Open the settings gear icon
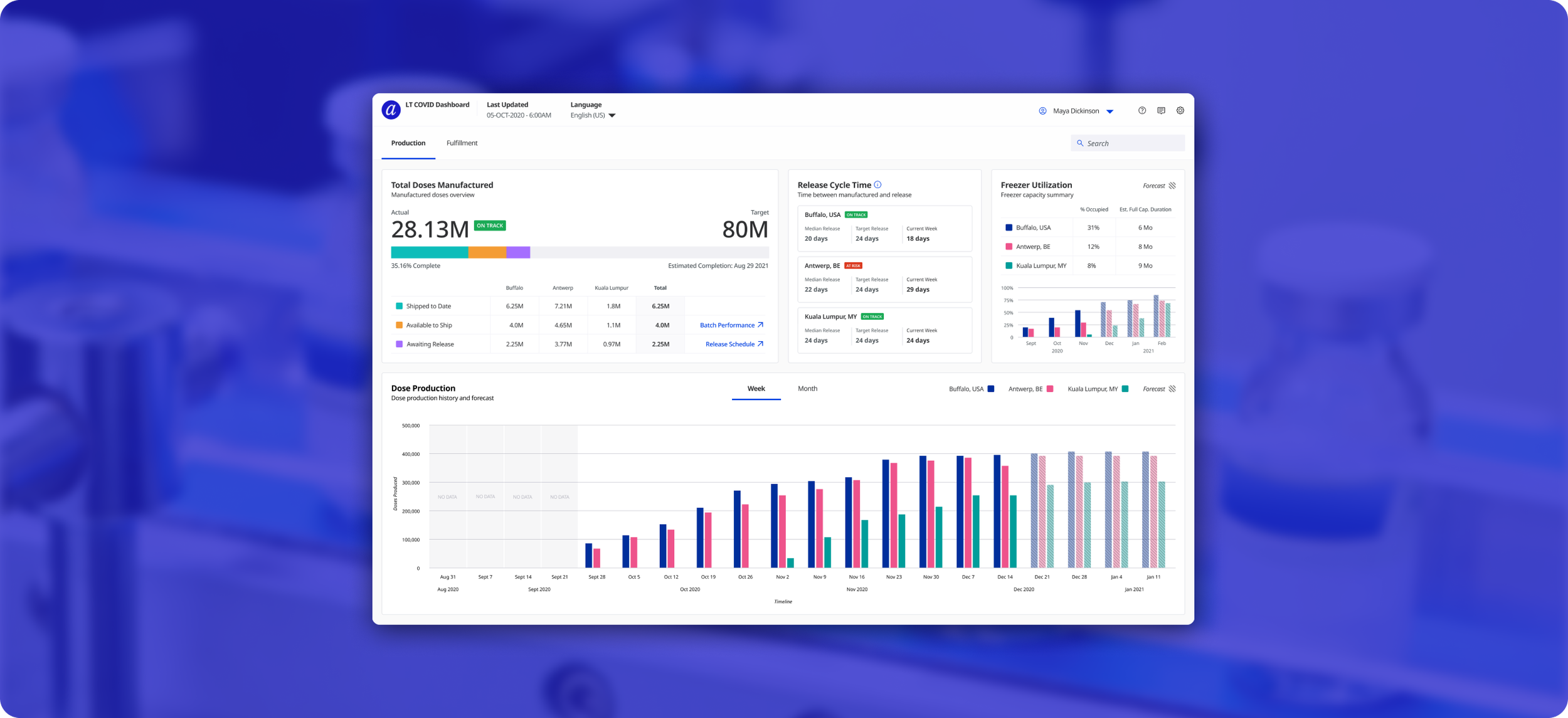Viewport: 1568px width, 718px height. 1180,110
